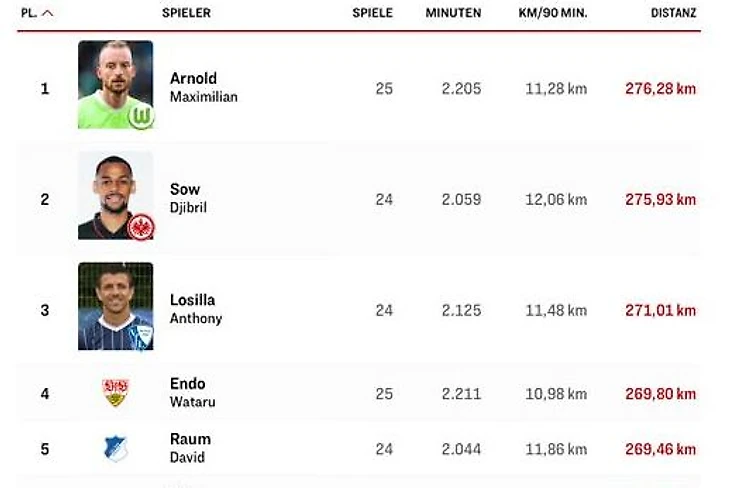Open Endo Wataru player link
Viewport: 730px width, 488px height.
pyautogui.click(x=192, y=393)
